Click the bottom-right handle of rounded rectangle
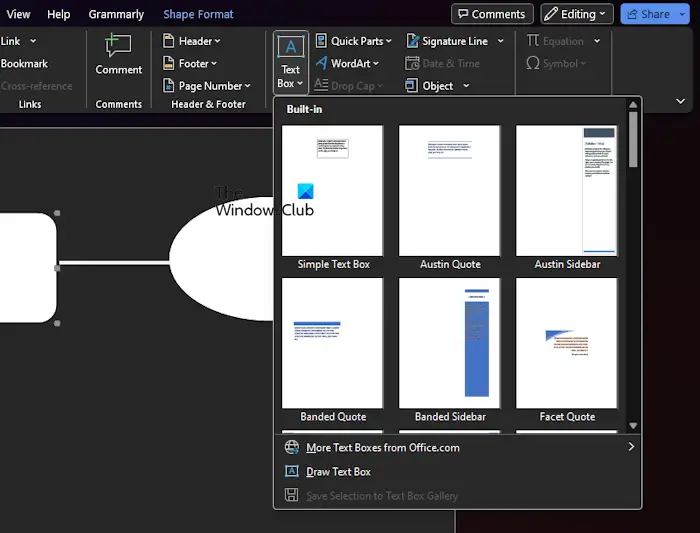 (57, 323)
